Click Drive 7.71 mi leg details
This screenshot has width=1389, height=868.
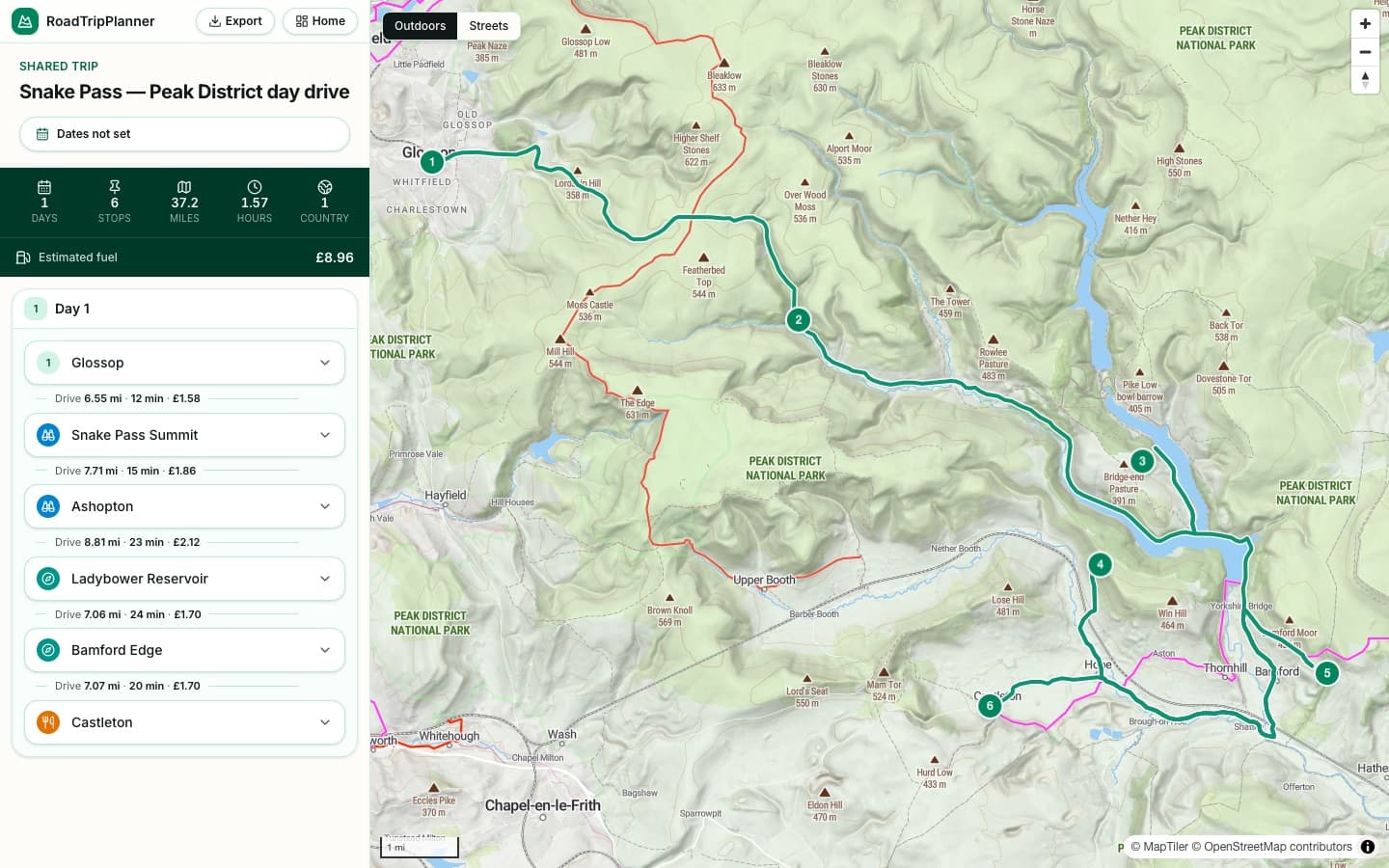(x=125, y=471)
